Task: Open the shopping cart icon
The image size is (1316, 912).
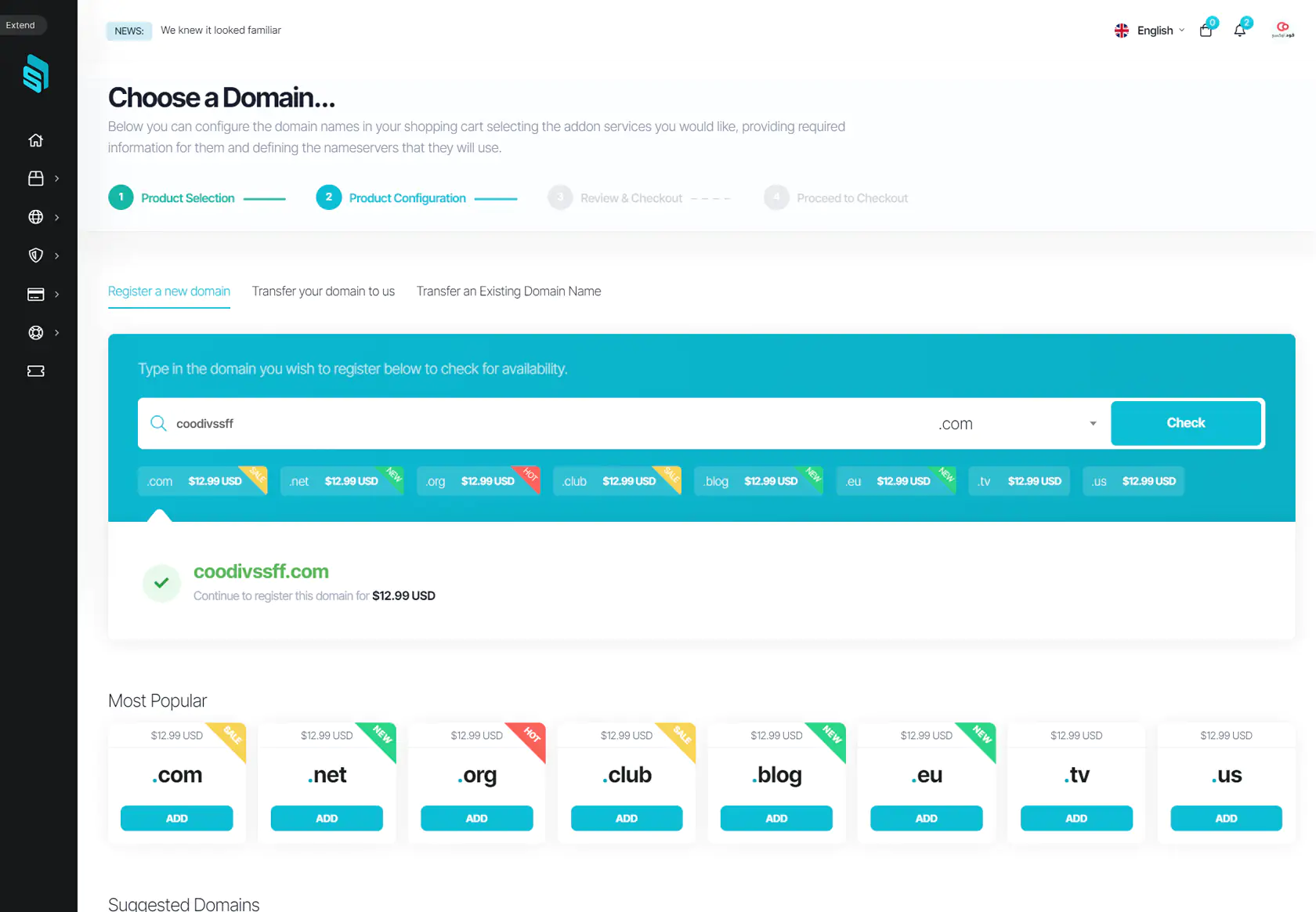Action: [1206, 31]
